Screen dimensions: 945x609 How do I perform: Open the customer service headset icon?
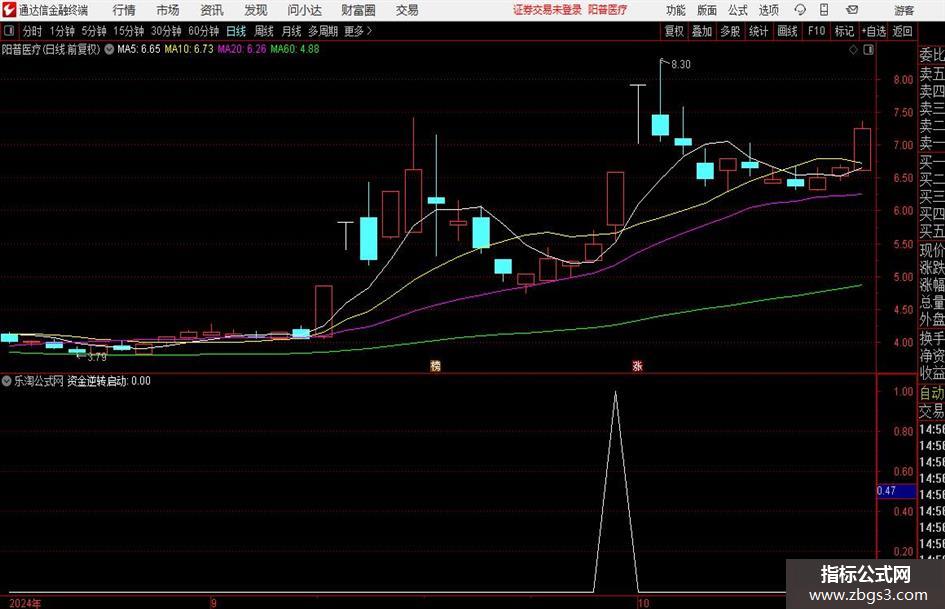click(800, 10)
